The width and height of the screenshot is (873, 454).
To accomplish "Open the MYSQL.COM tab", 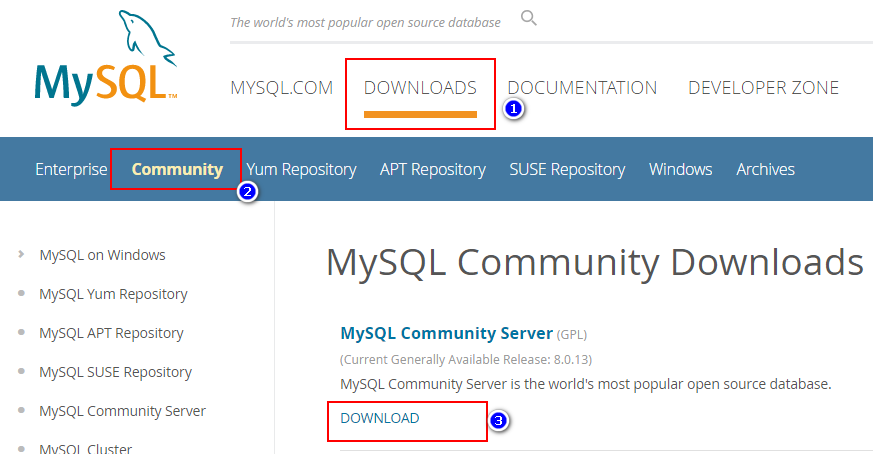I will [x=282, y=87].
